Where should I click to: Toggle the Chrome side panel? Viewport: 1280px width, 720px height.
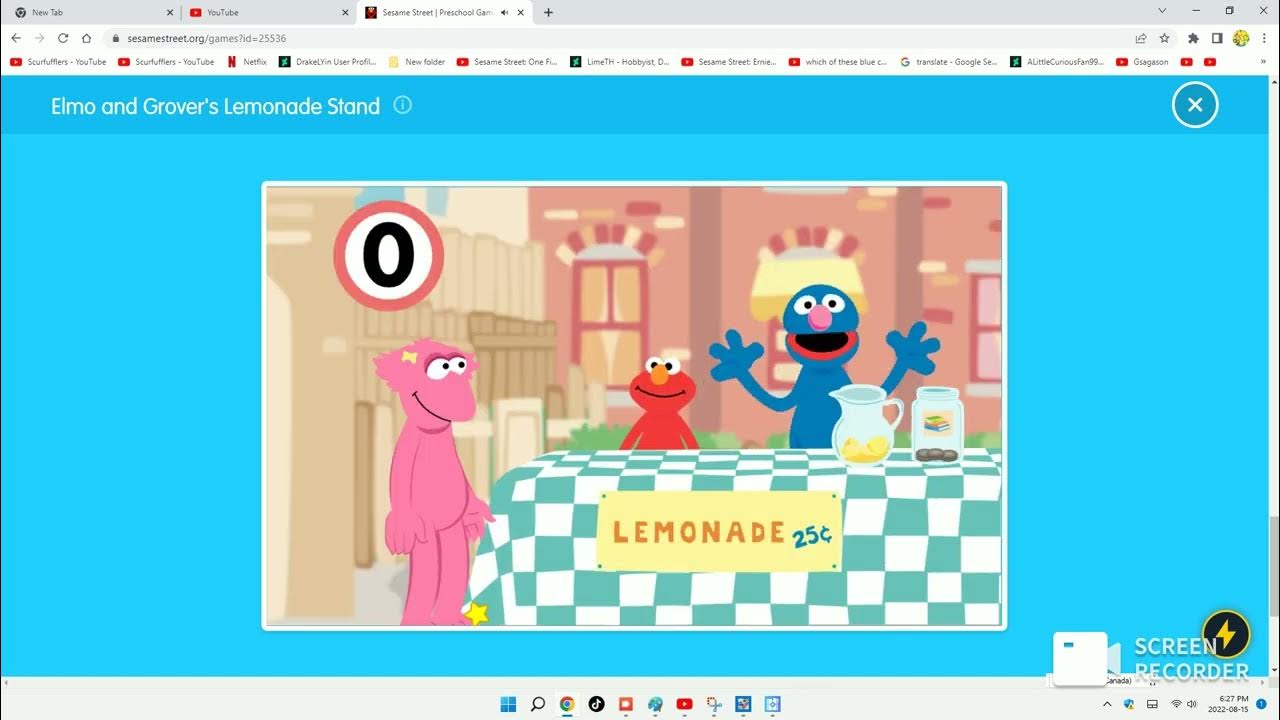[1217, 38]
